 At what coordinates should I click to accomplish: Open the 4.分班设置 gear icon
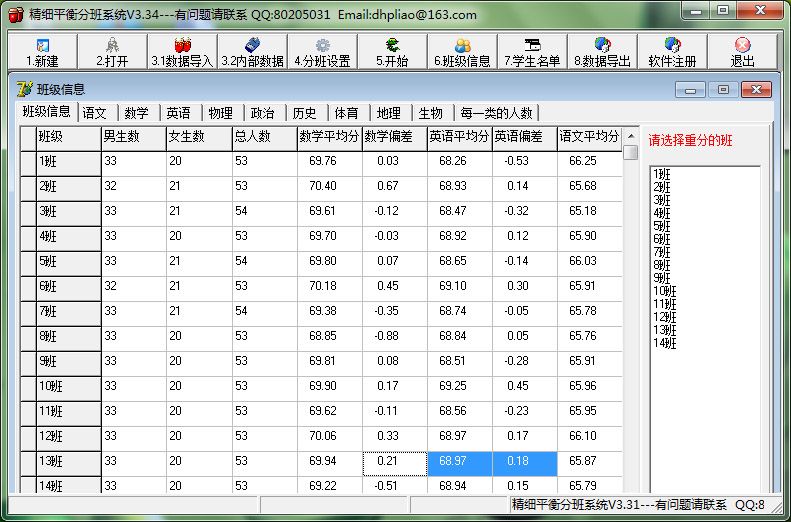(322, 51)
